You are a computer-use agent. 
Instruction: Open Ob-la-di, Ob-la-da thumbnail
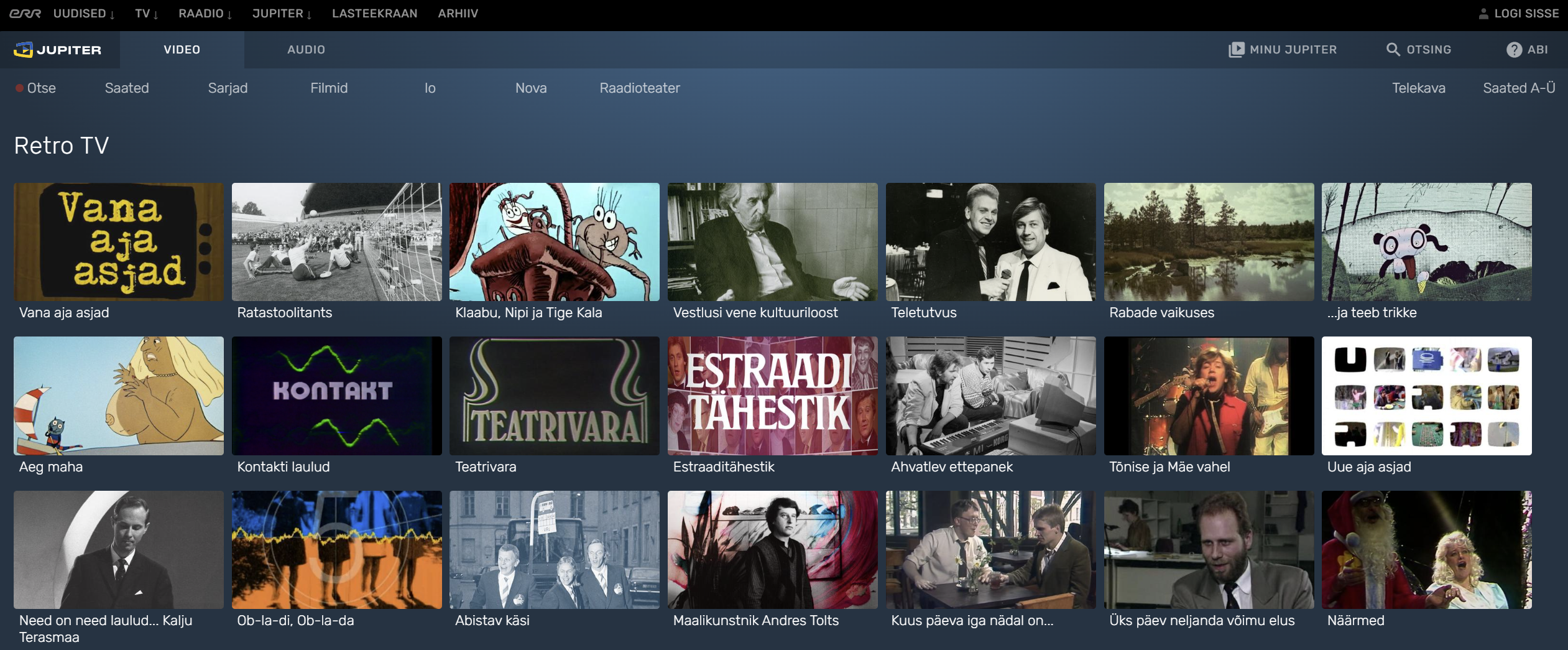(337, 550)
